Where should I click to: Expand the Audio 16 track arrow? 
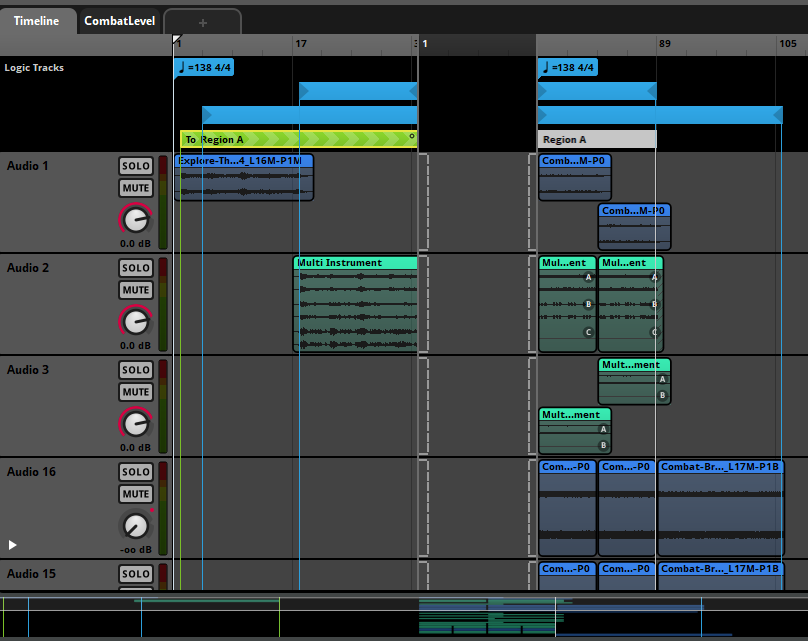click(12, 545)
